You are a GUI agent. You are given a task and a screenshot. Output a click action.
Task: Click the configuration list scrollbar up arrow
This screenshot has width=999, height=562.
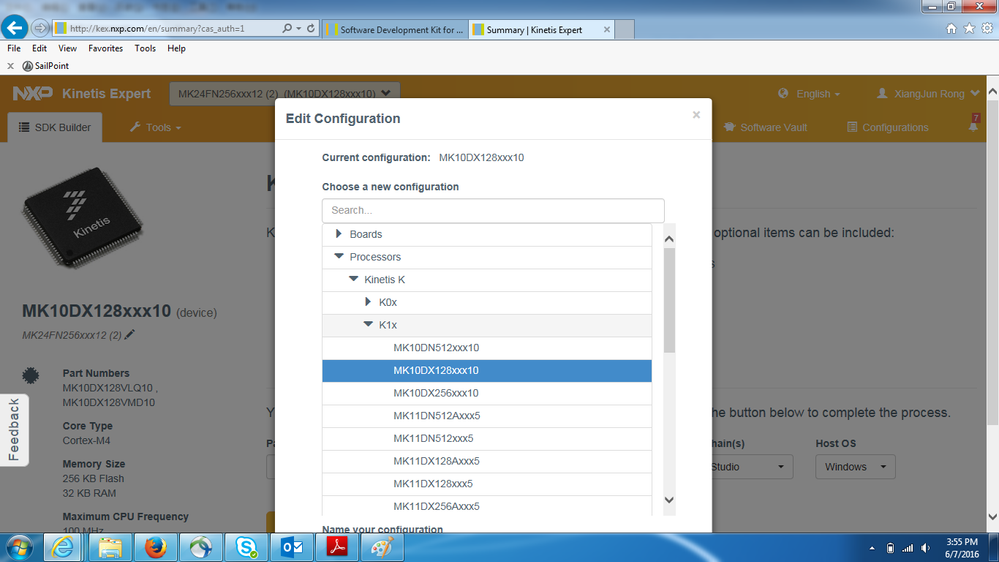[669, 239]
